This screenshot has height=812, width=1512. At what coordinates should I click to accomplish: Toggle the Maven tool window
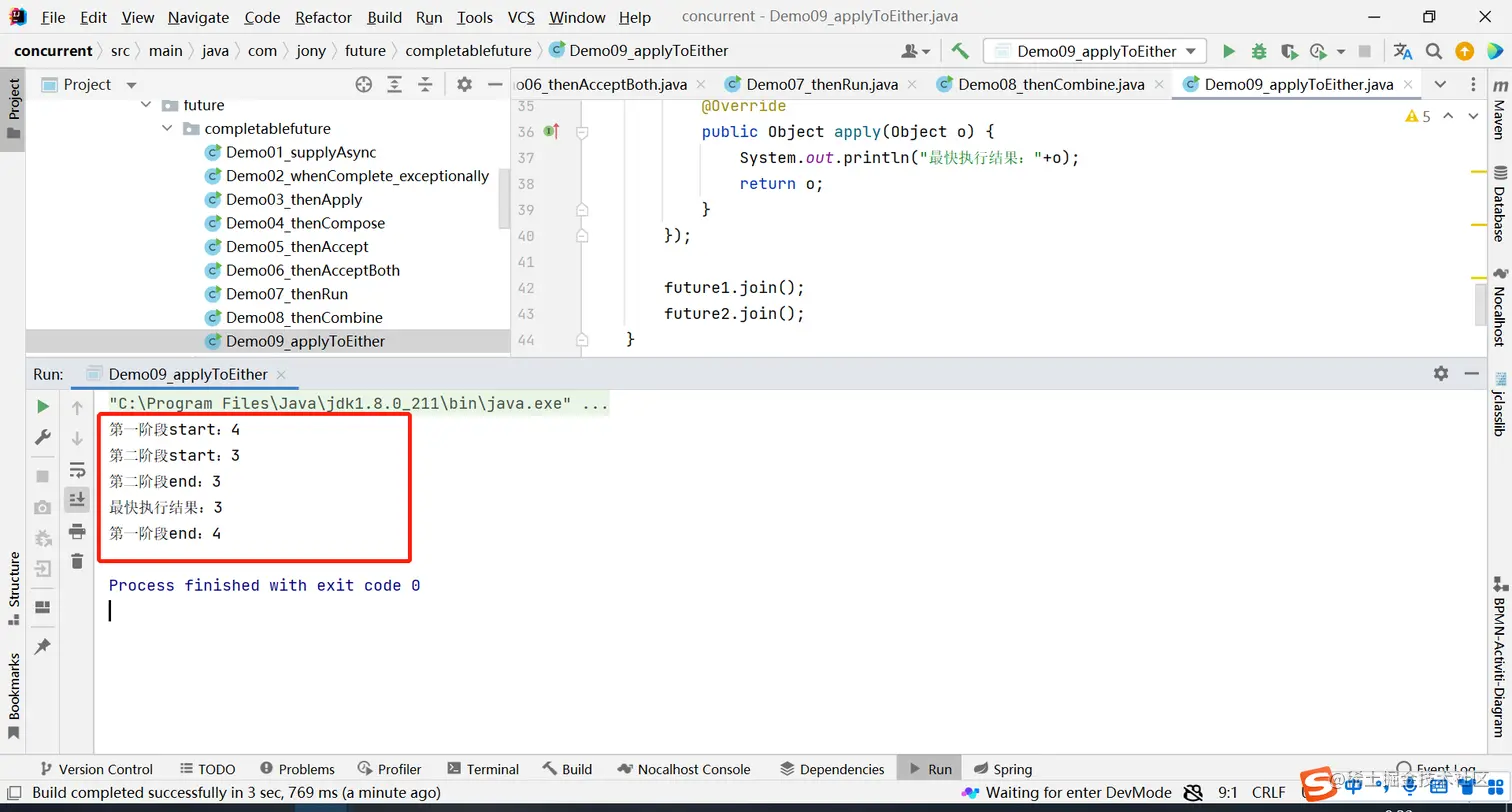[x=1499, y=112]
